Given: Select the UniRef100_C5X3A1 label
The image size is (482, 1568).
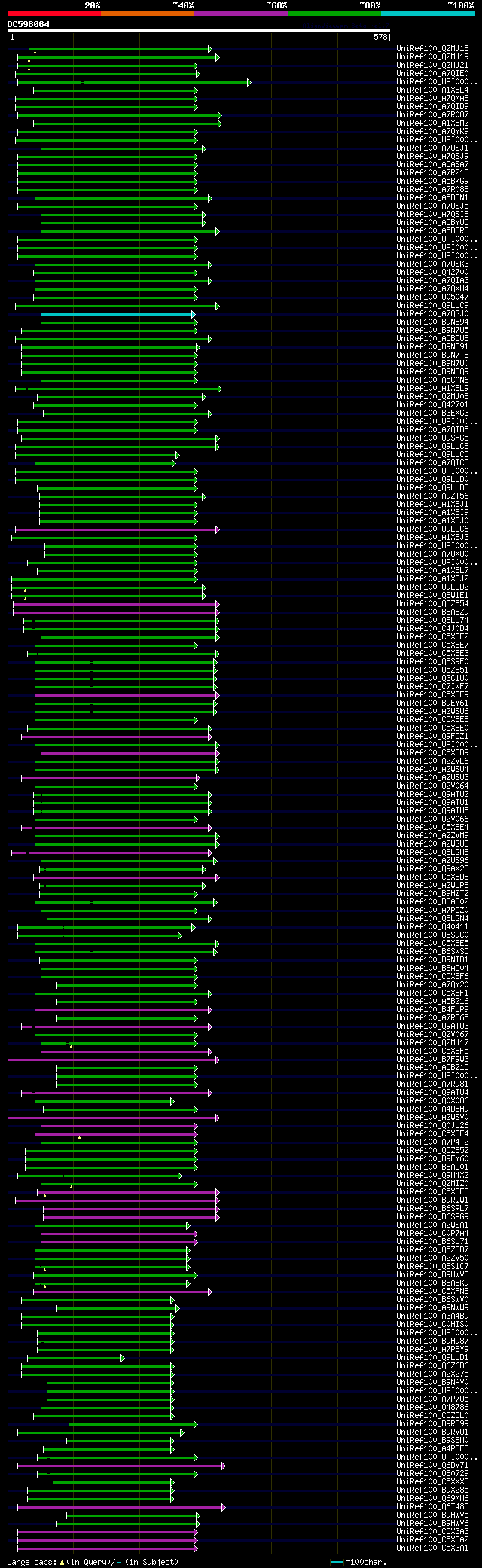Looking at the screenshot, I should (432, 1548).
